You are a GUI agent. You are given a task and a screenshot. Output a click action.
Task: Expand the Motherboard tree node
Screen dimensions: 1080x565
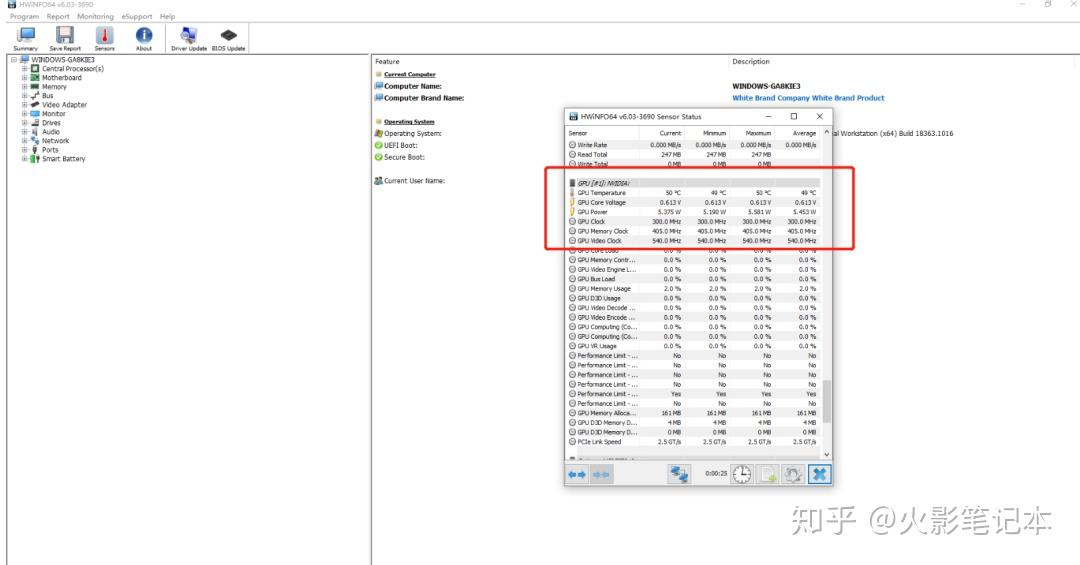tap(24, 78)
